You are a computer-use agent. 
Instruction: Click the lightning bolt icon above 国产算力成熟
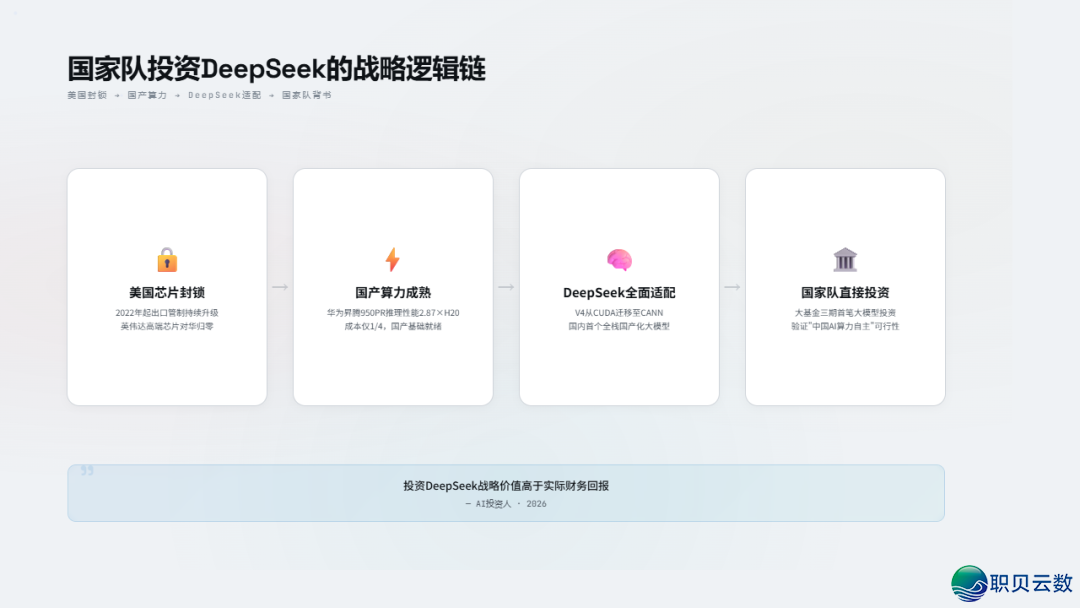tap(393, 260)
